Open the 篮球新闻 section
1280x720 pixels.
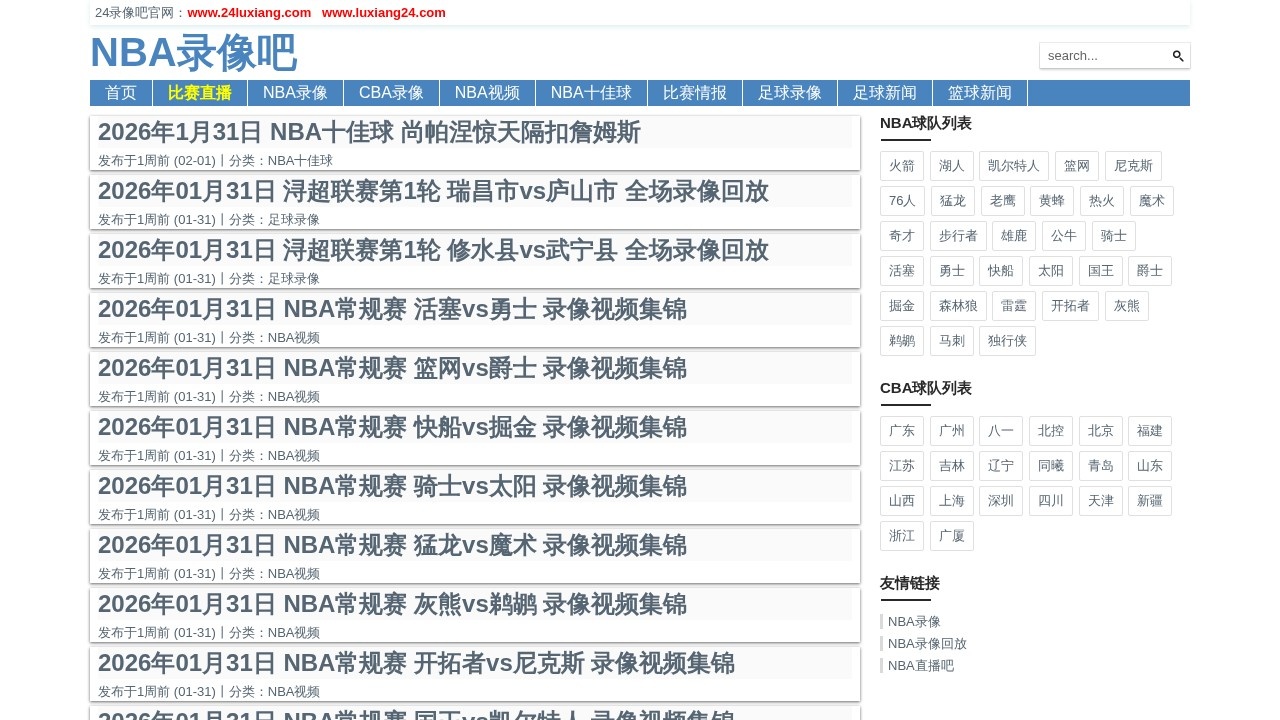(980, 92)
